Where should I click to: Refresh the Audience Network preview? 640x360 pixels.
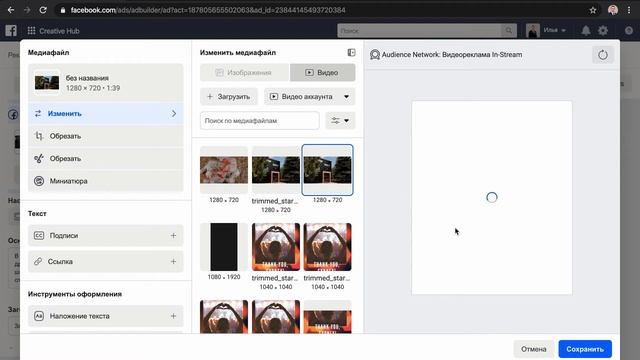pyautogui.click(x=603, y=55)
